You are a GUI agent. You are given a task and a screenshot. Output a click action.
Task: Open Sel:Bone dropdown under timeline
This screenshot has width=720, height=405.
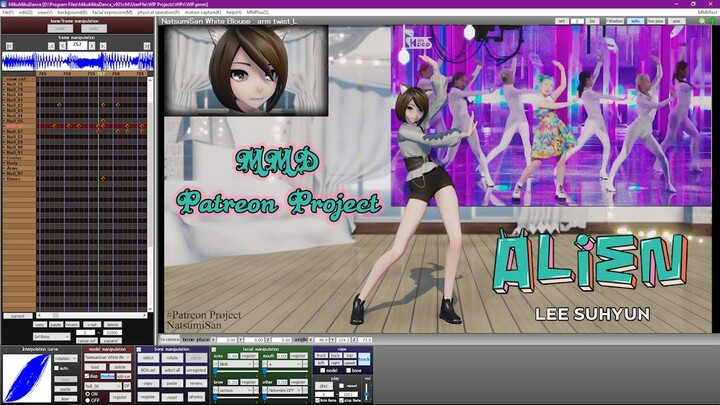(51, 337)
